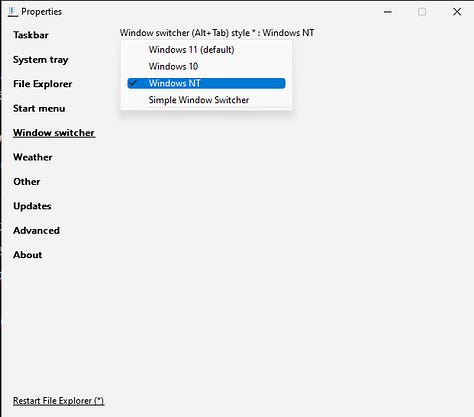
Task: Choose Simple Window Switcher option
Action: tap(206, 100)
